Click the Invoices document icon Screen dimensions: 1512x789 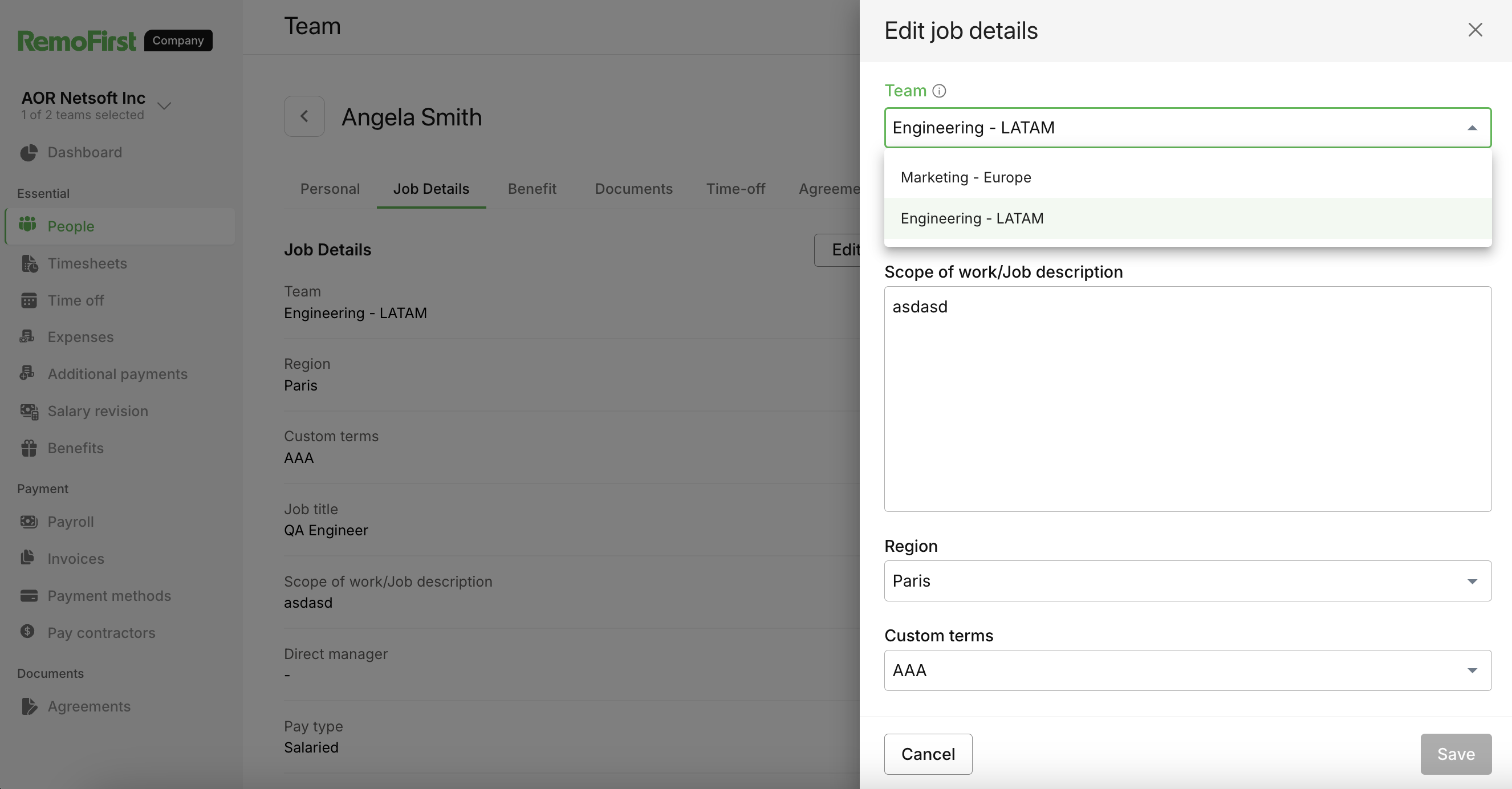(x=27, y=558)
